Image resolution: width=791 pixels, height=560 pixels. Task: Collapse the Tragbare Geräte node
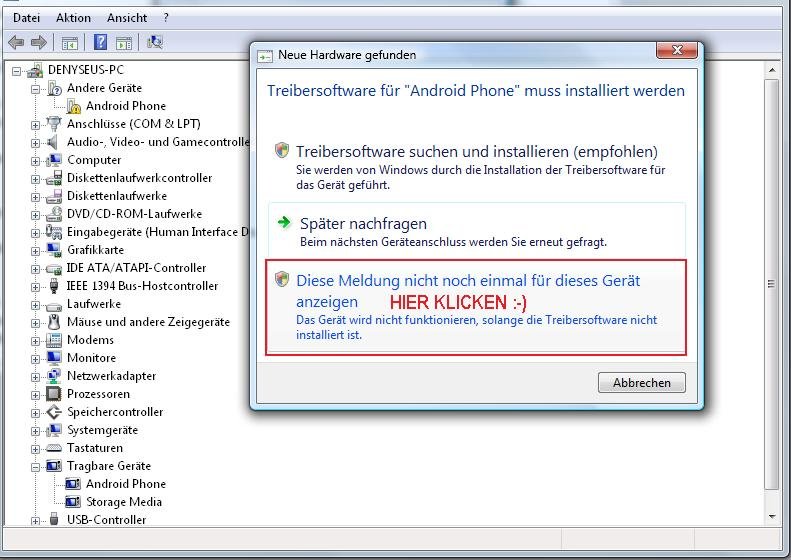pyautogui.click(x=35, y=467)
